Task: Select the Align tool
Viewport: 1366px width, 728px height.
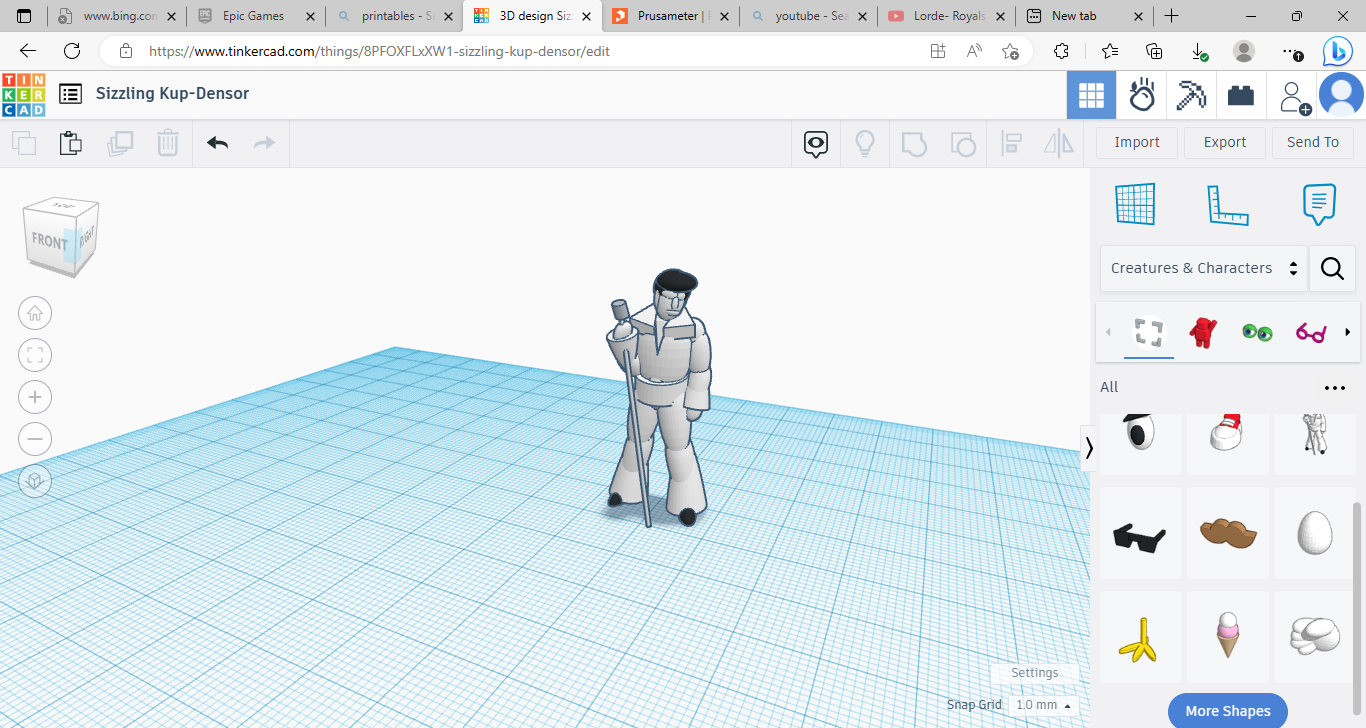Action: click(1011, 144)
